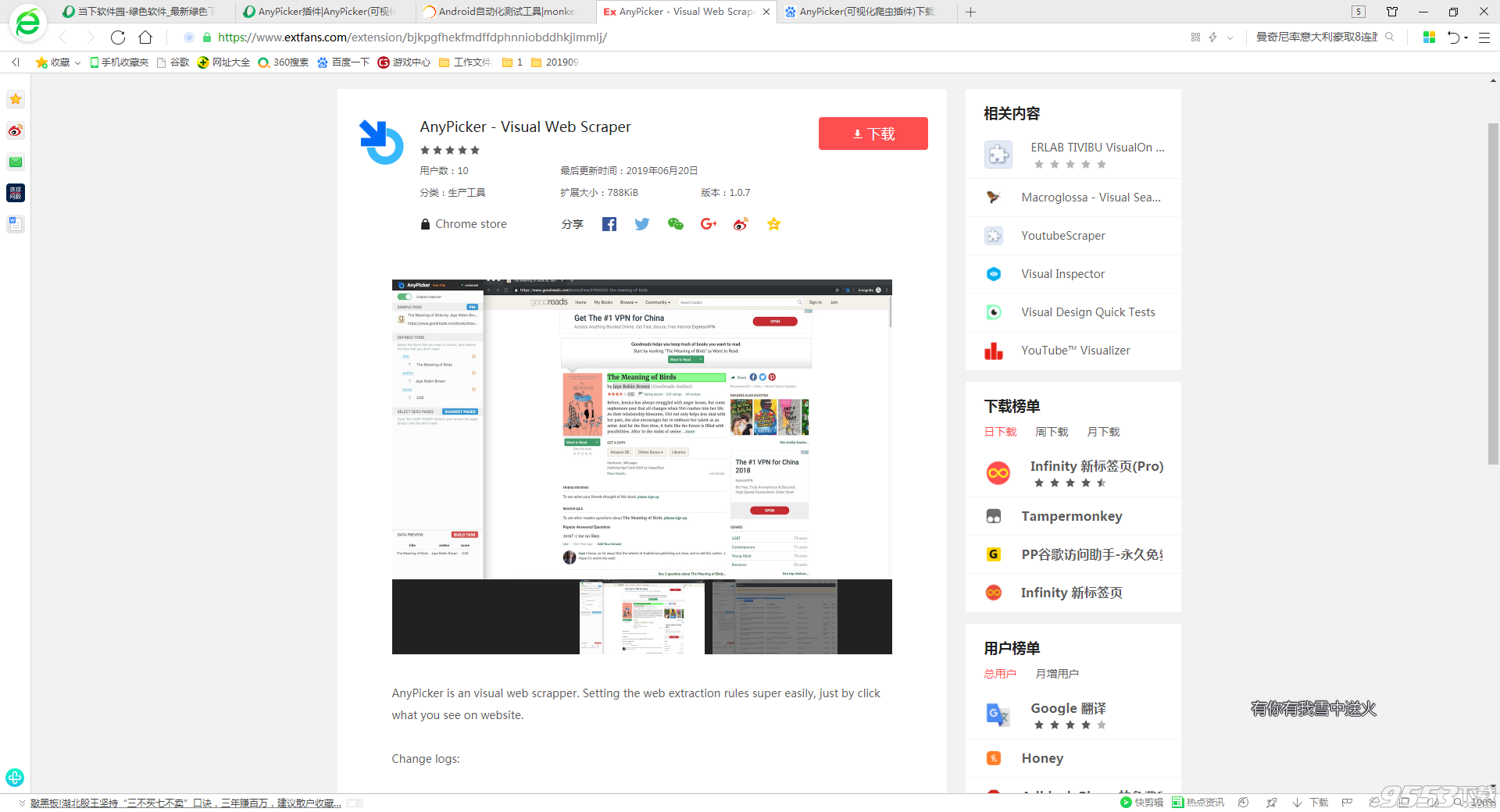Click the browser back arrow
The width and height of the screenshot is (1500, 812).
pos(63,37)
